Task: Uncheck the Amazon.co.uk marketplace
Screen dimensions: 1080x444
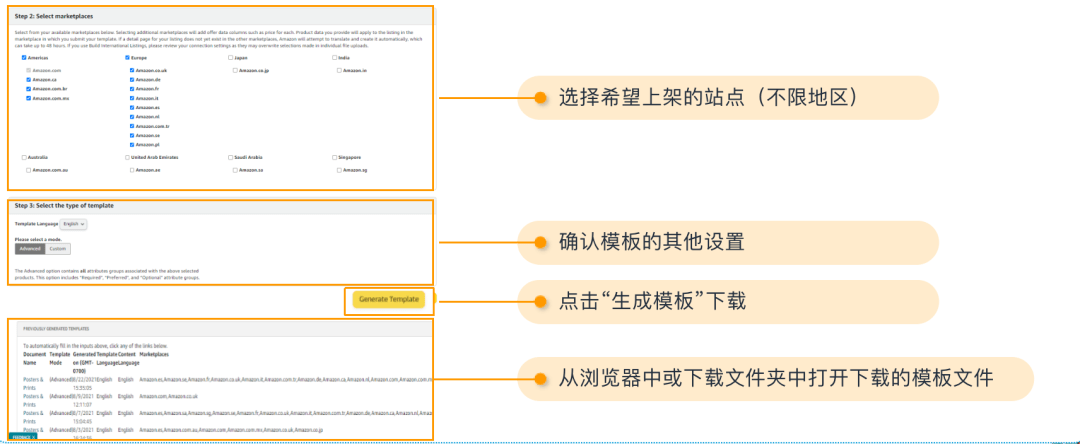Action: point(132,71)
